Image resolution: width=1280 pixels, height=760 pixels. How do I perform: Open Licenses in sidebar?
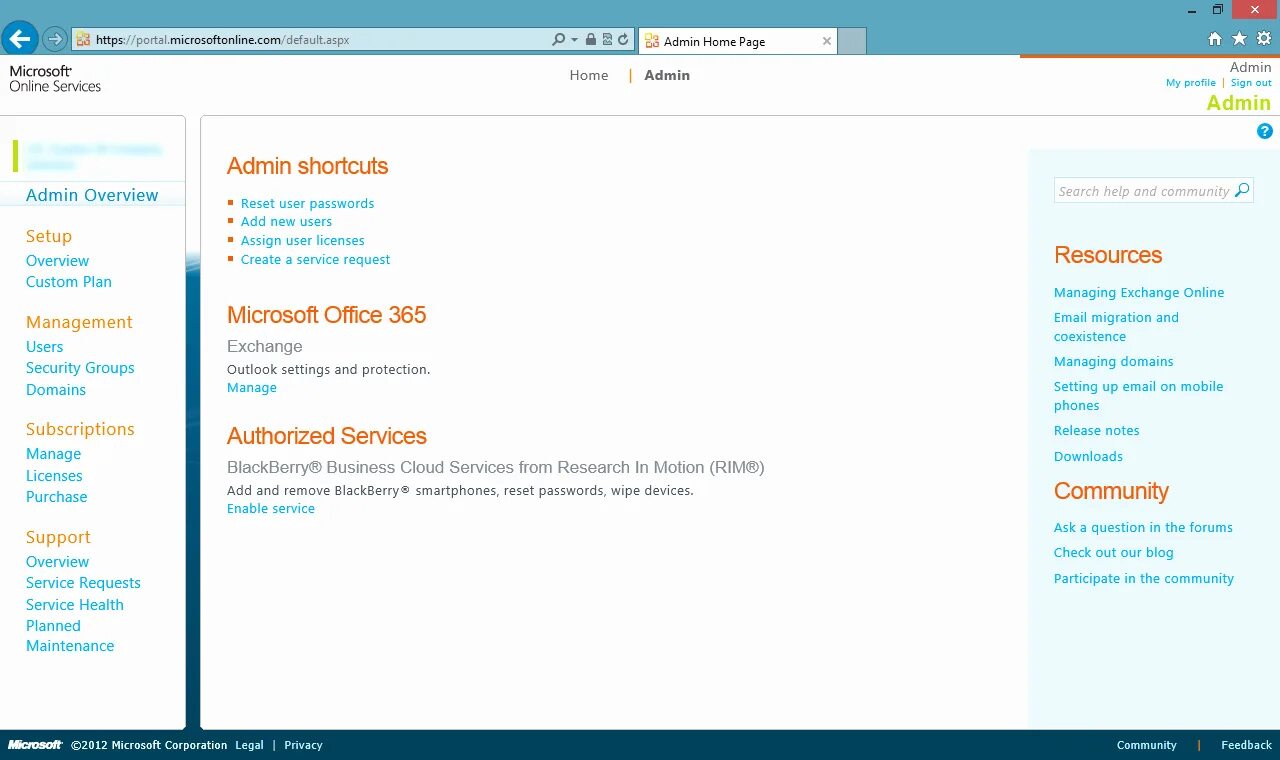point(54,476)
